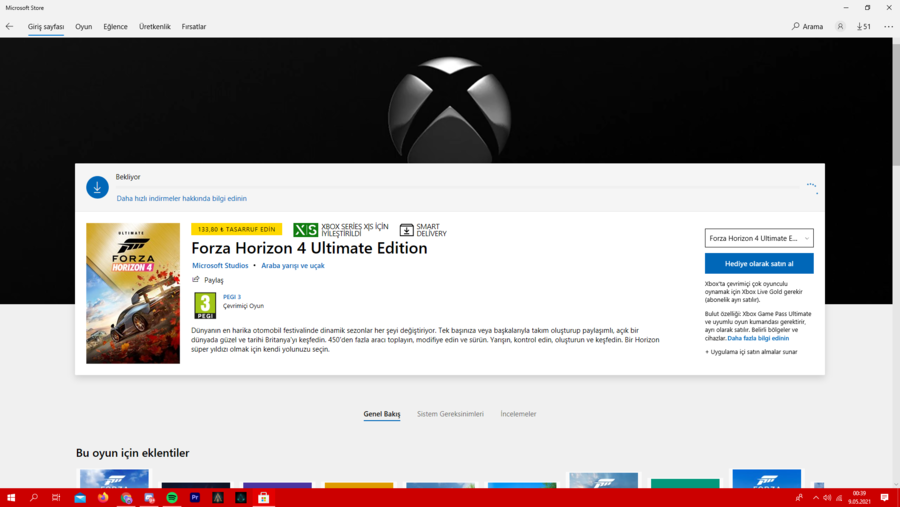Screen dimensions: 900x507
Task: Share the game via Paylaş icon
Action: 196,280
